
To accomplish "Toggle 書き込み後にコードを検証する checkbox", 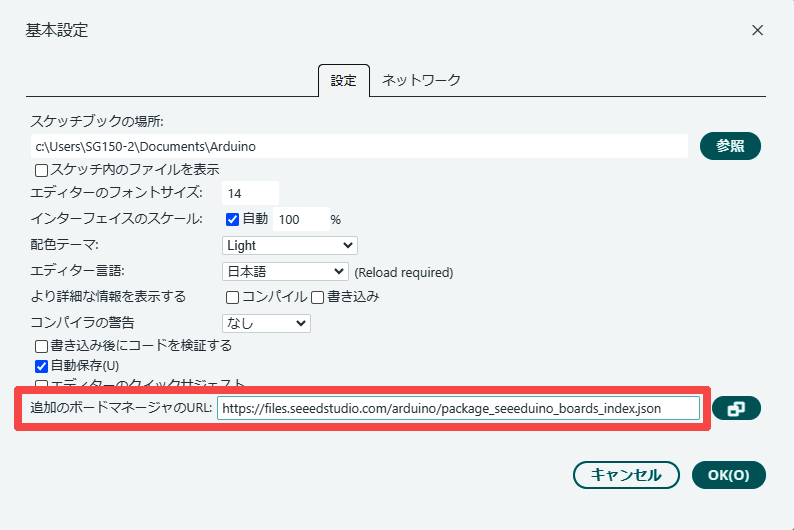I will (42, 346).
